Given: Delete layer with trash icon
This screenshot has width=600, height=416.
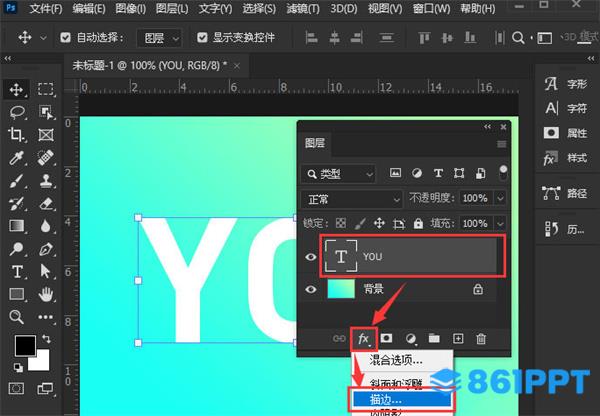Looking at the screenshot, I should tap(481, 339).
